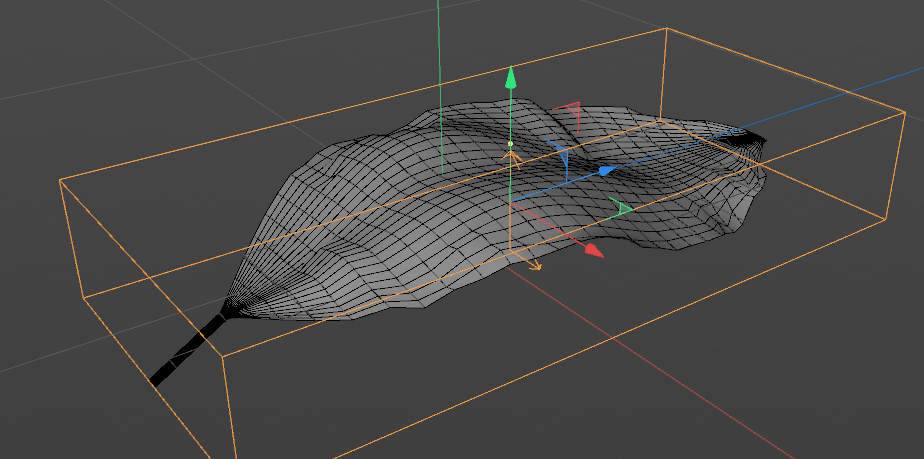Click the upper orange arrow handle
The width and height of the screenshot is (924, 459).
pyautogui.click(x=512, y=159)
